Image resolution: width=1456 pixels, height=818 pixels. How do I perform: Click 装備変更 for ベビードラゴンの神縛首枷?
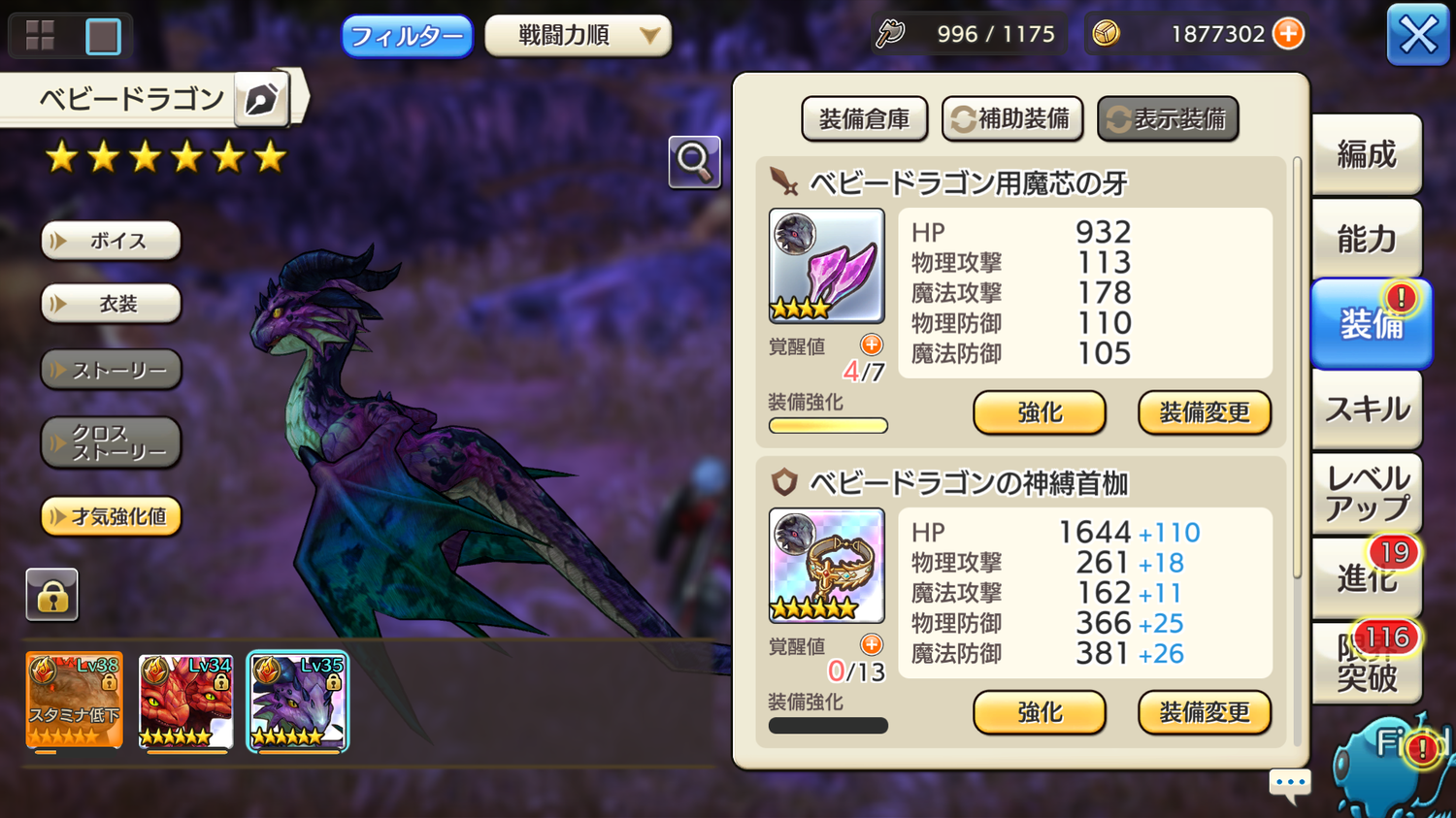[x=1205, y=712]
